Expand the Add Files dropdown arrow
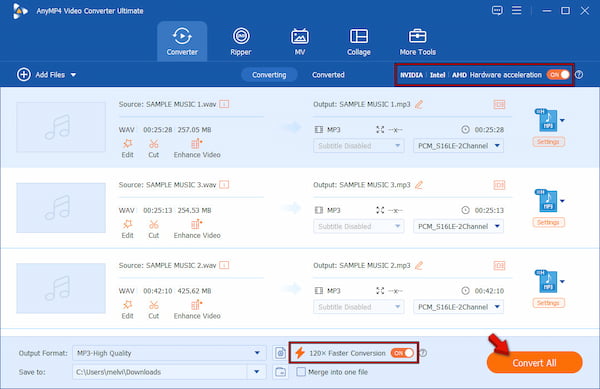This screenshot has width=600, height=389. 73,75
